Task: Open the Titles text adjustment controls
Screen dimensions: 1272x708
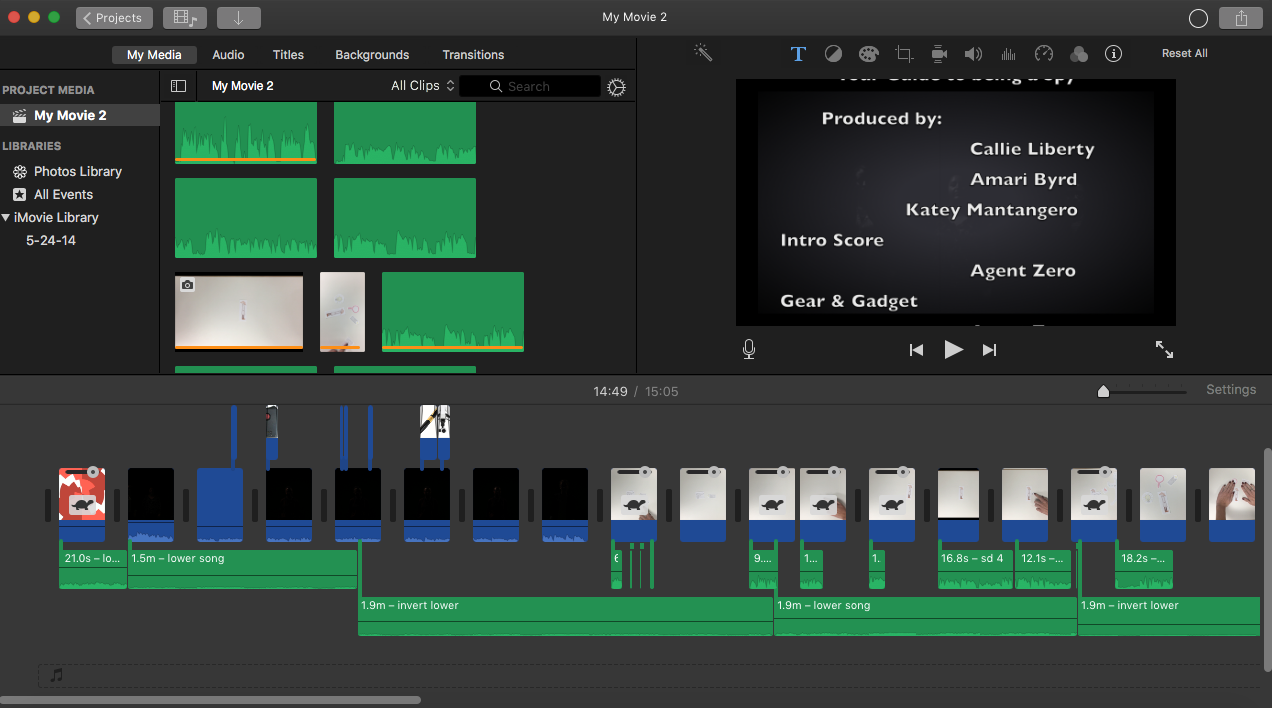Action: coord(798,53)
